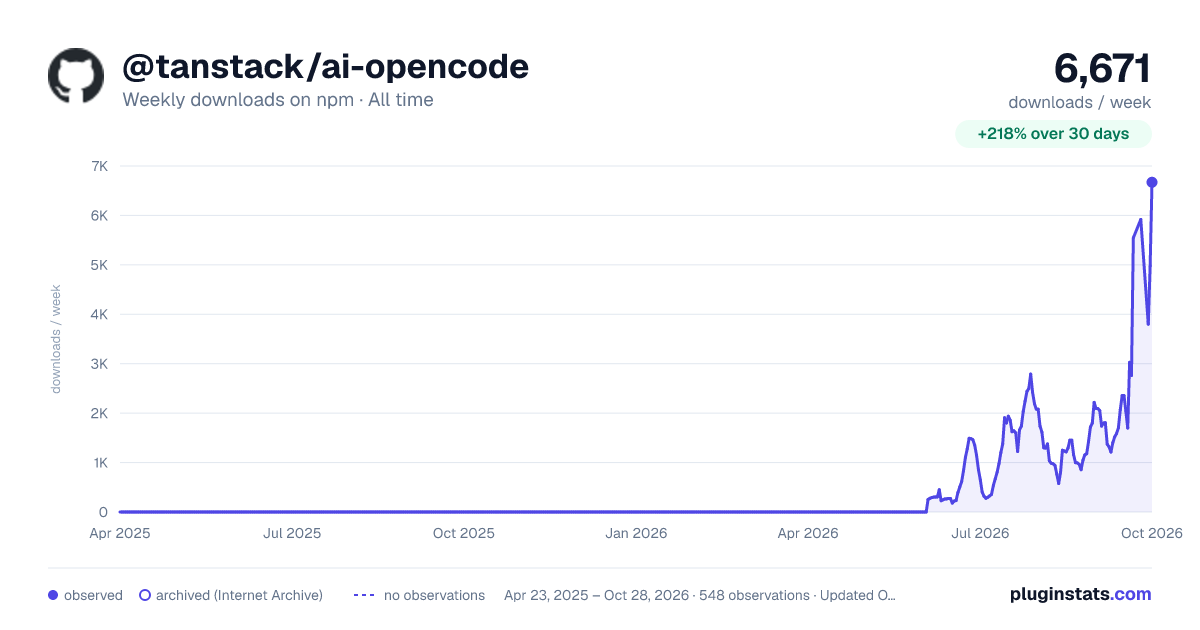Click the observed legend dot

[x=53, y=595]
